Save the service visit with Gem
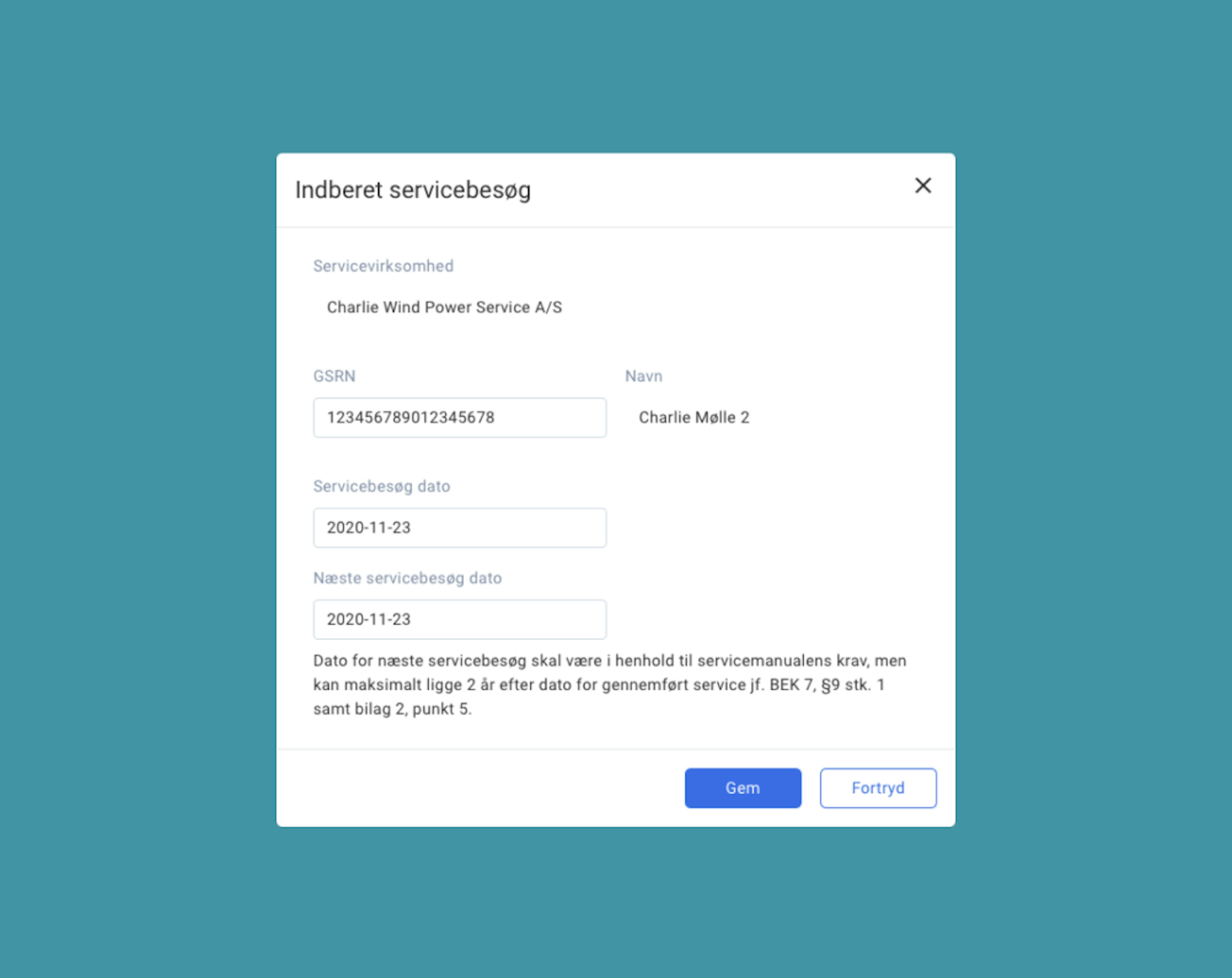The height and width of the screenshot is (978, 1232). pyautogui.click(x=742, y=788)
